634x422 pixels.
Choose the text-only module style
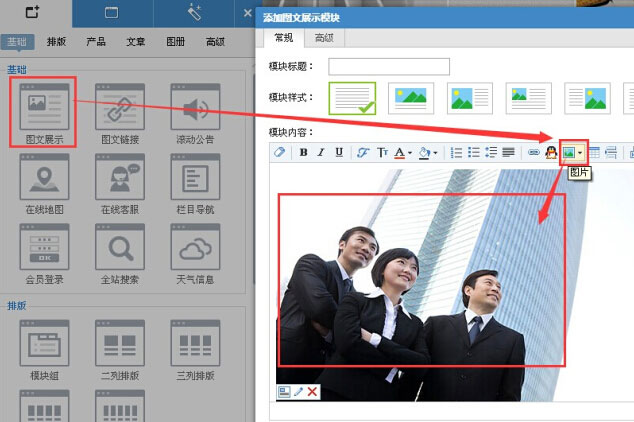352,98
